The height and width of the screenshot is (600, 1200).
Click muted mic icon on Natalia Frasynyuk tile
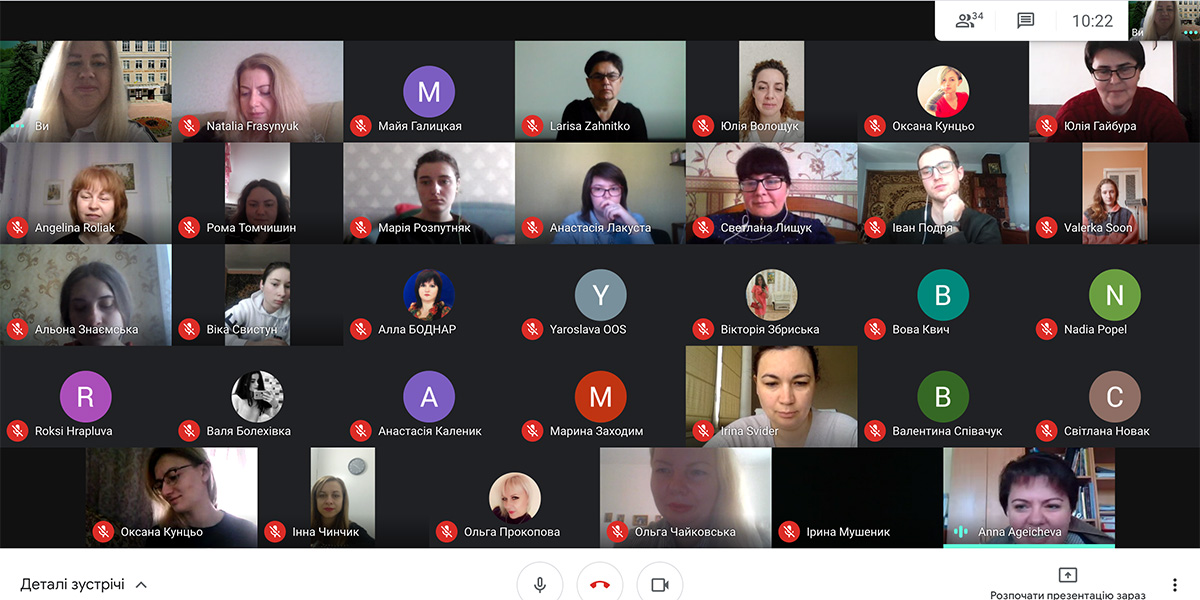[x=189, y=126]
